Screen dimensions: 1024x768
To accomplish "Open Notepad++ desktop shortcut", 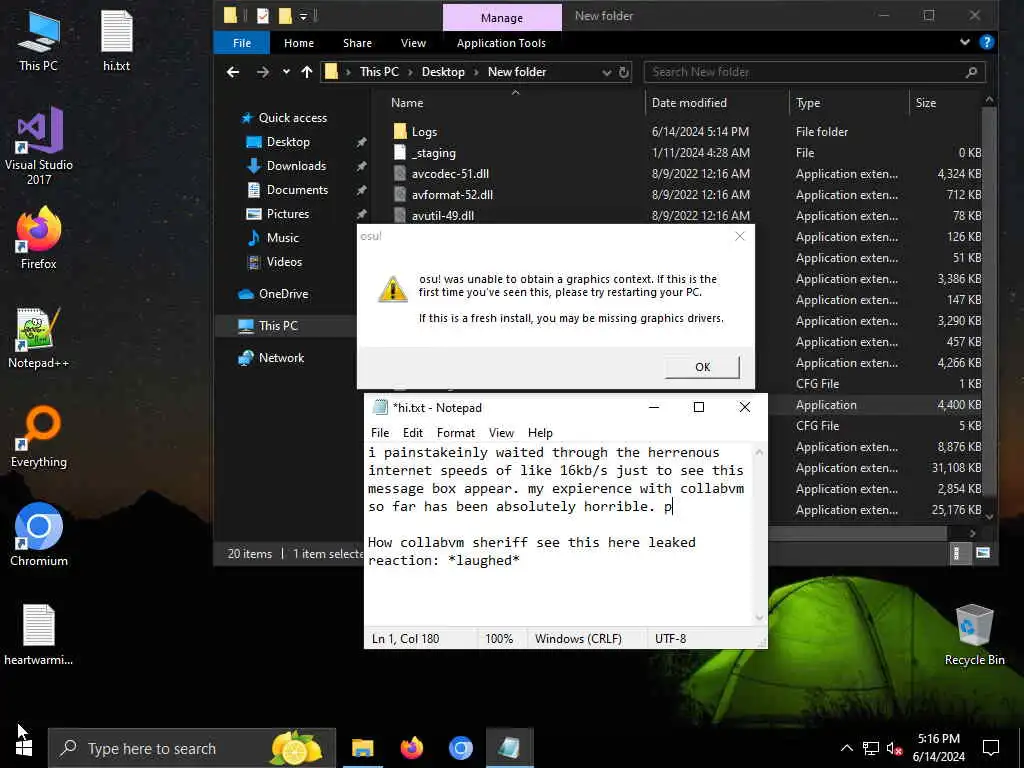I will [x=39, y=338].
